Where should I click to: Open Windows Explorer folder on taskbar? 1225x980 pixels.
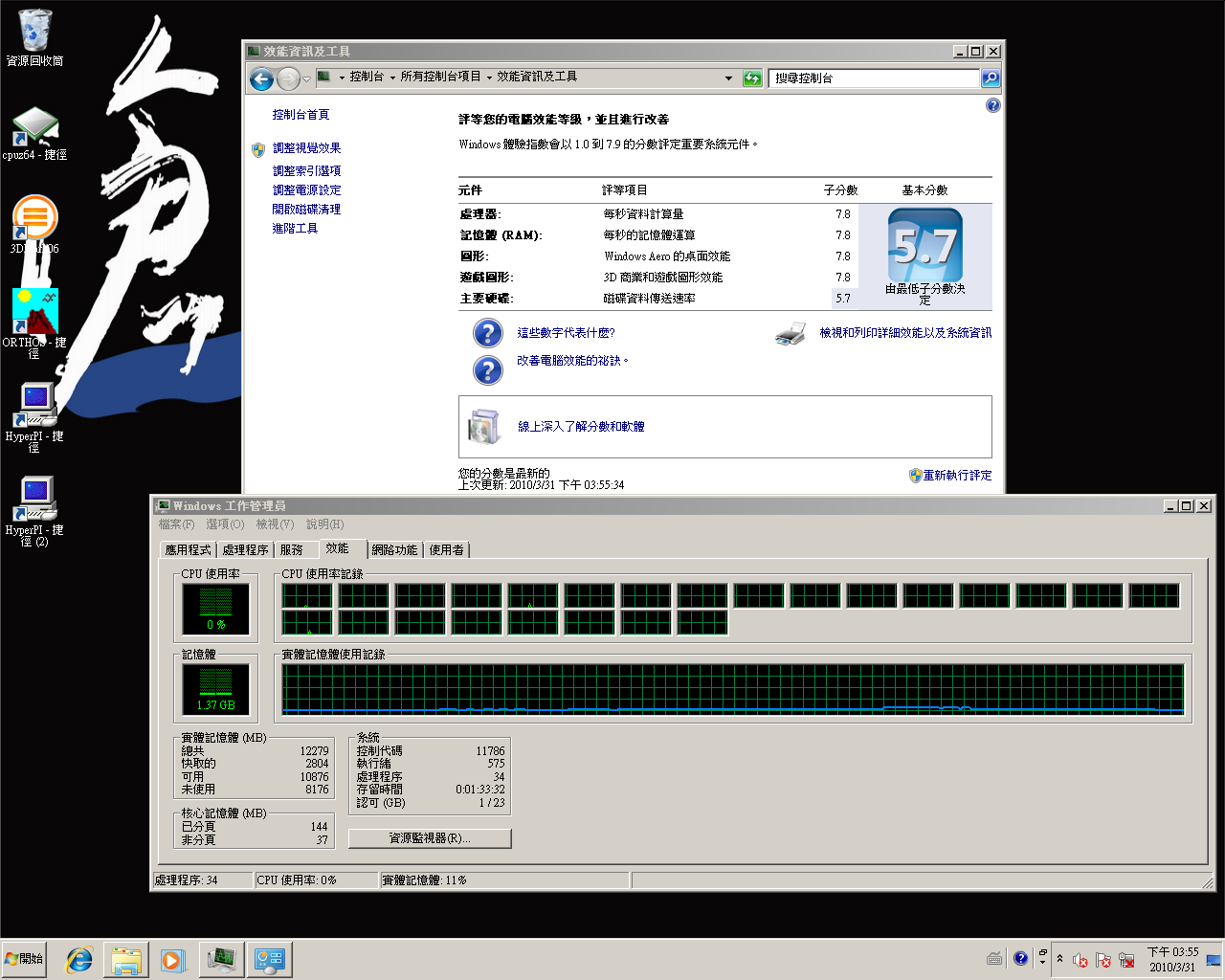click(x=126, y=960)
